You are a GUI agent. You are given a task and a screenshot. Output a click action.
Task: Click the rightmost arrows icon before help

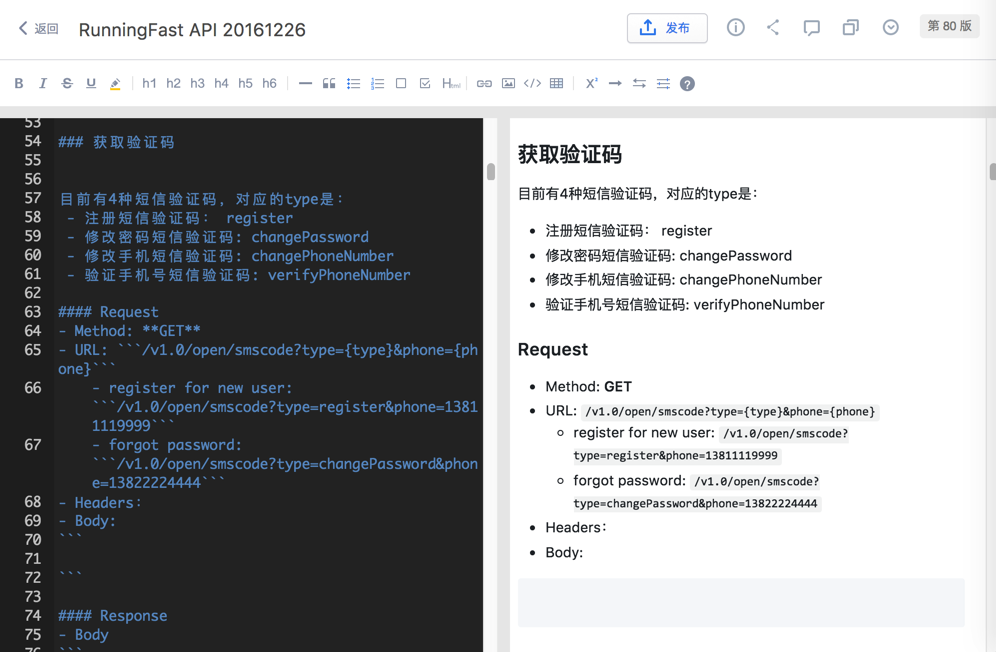(x=663, y=83)
